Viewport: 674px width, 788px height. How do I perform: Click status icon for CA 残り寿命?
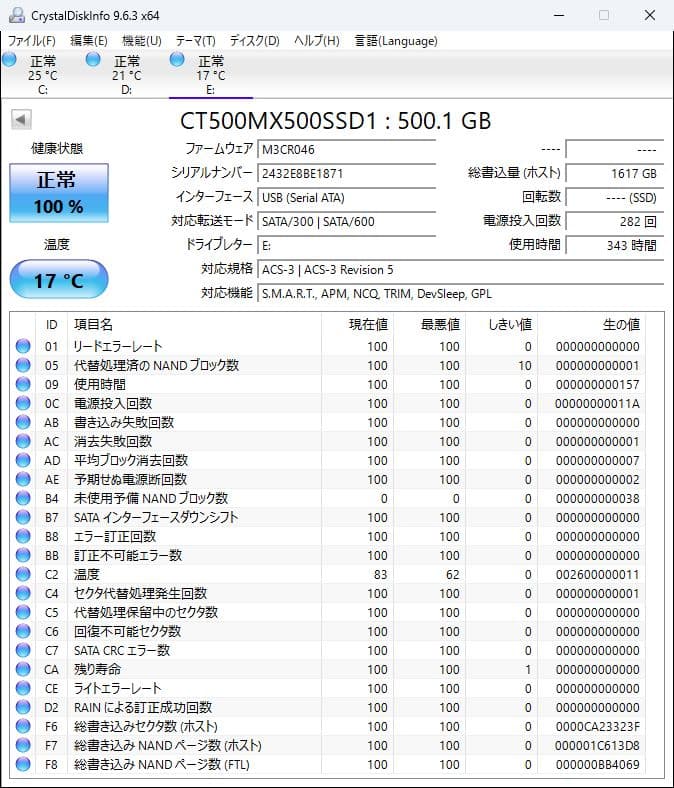(x=23, y=669)
